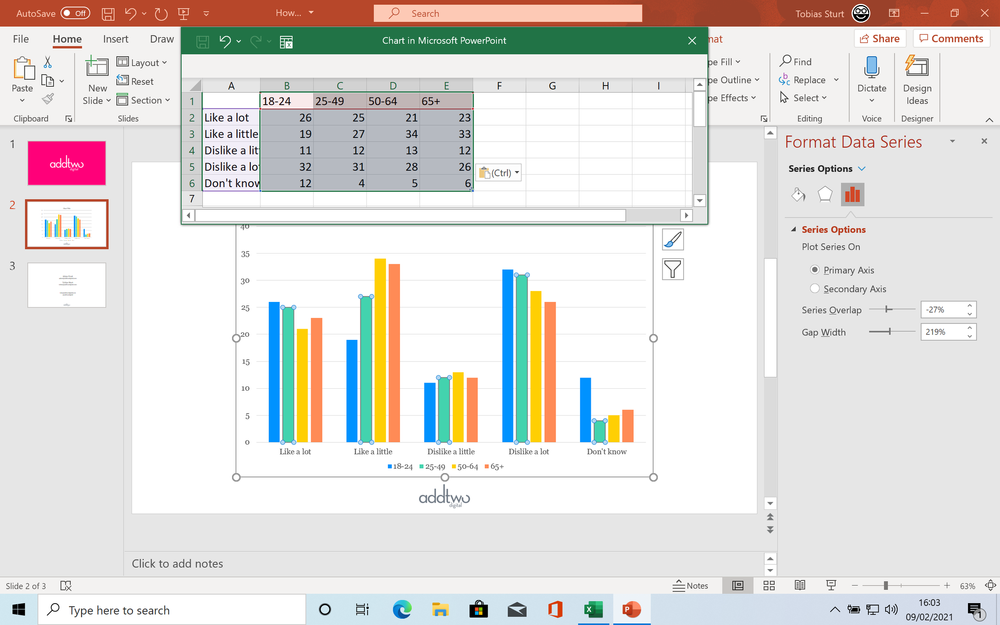This screenshot has width=1000, height=625.
Task: Click the Comments button
Action: coord(949,38)
